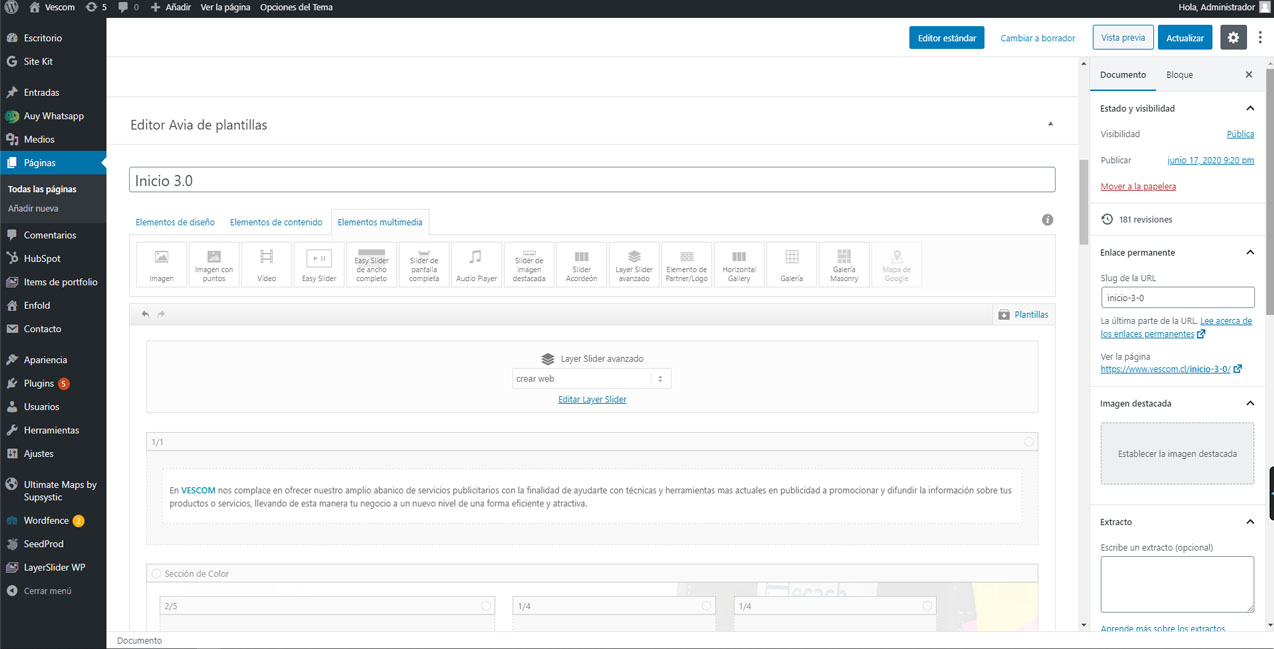The width and height of the screenshot is (1274, 649).
Task: Add an Imagen element
Action: tap(161, 264)
